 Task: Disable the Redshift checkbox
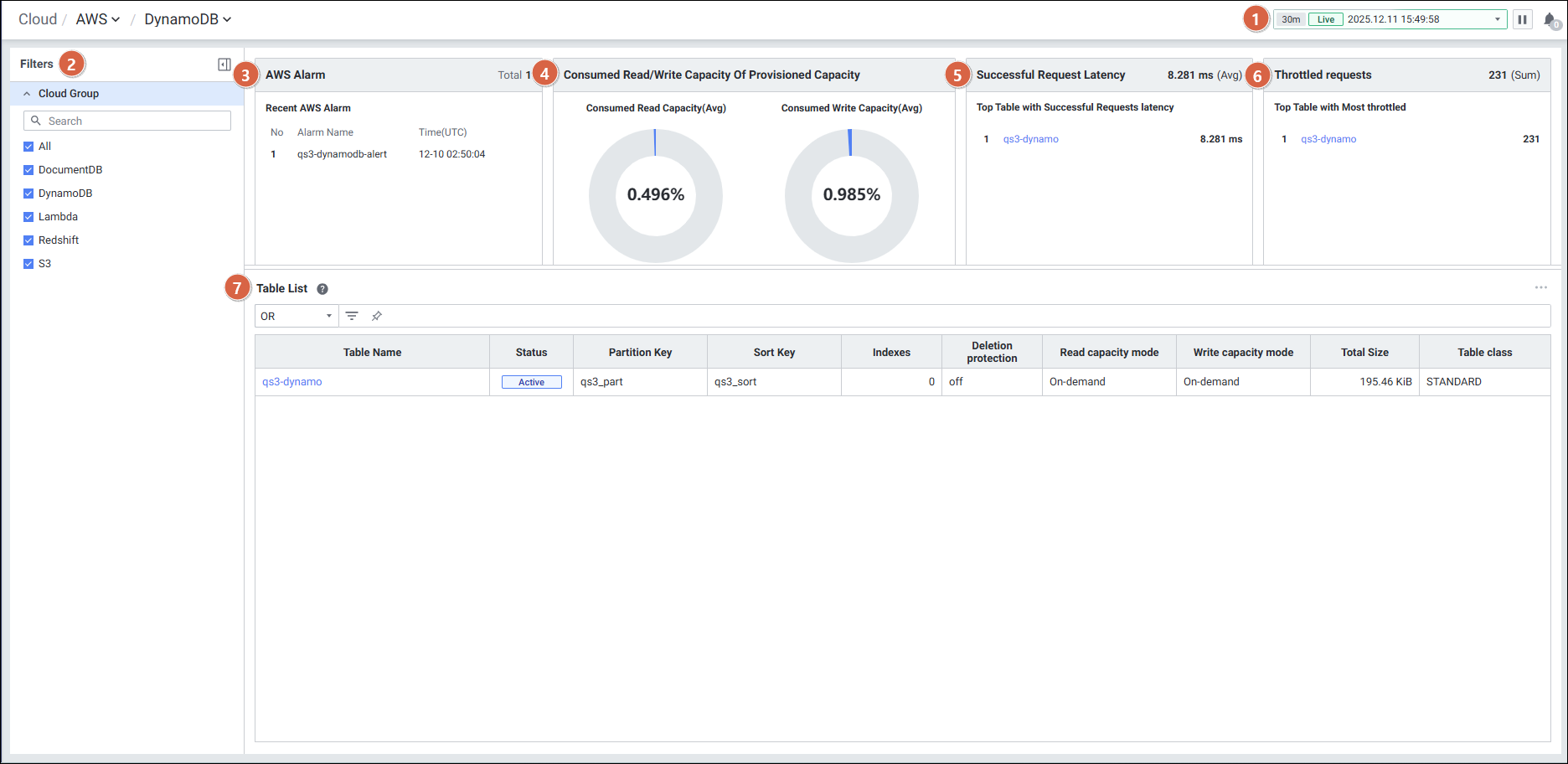[28, 240]
